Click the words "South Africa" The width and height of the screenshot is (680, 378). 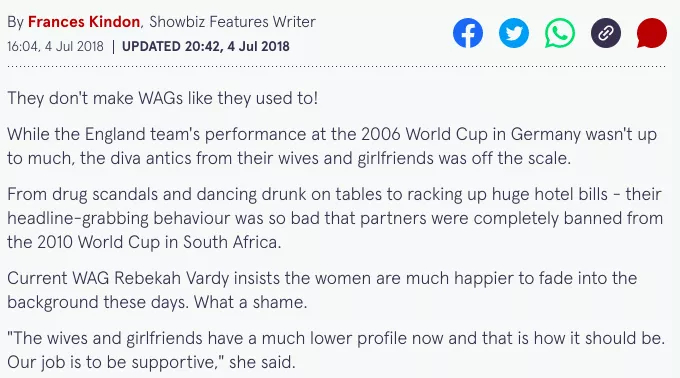tap(232, 242)
